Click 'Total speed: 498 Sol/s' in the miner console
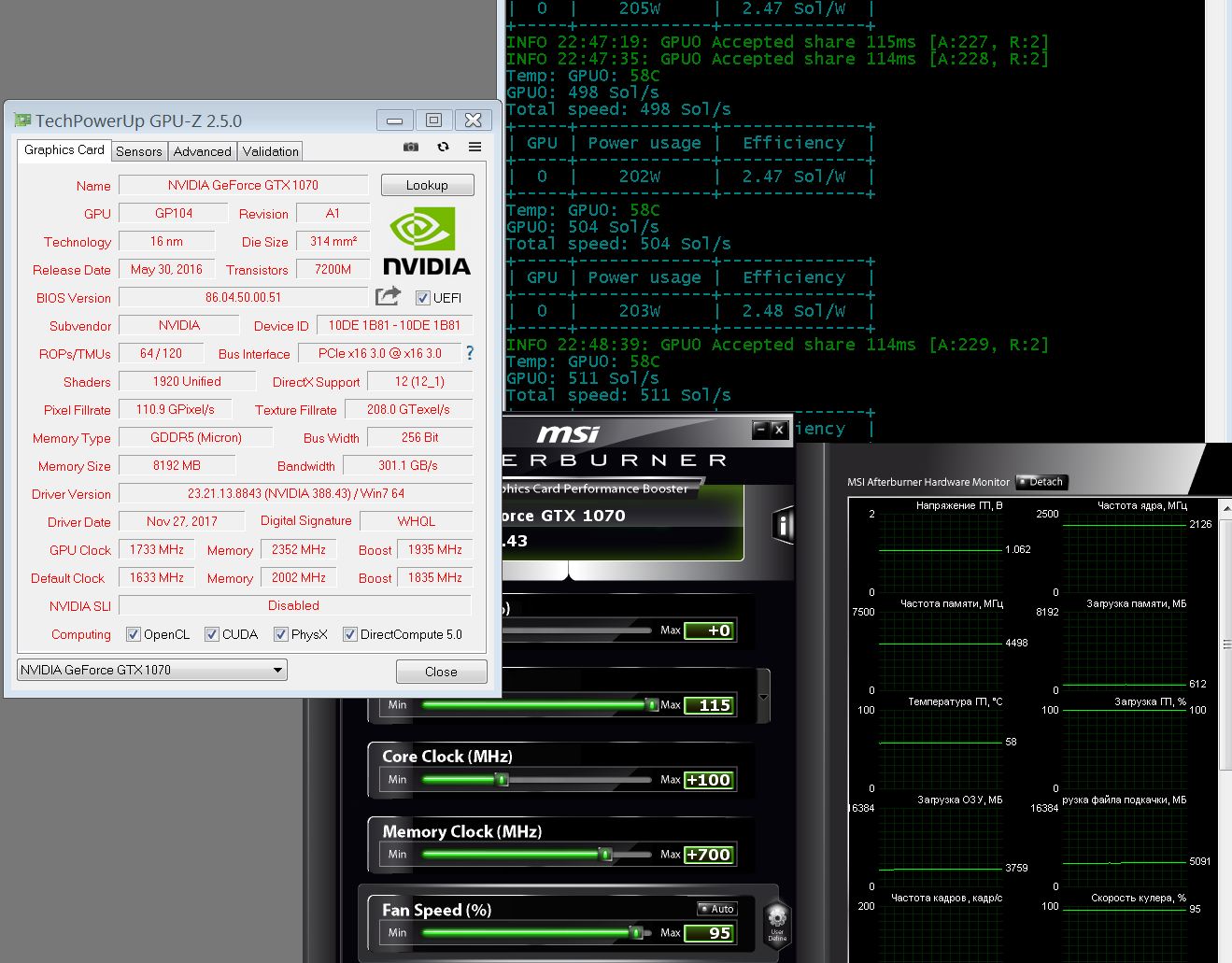This screenshot has height=963, width=1232. (618, 109)
